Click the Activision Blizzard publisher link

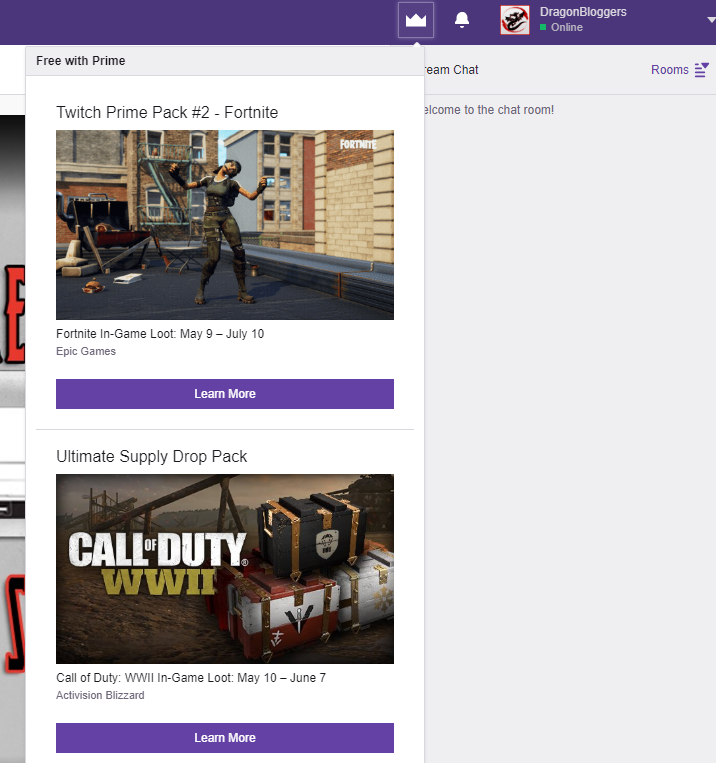pos(100,695)
